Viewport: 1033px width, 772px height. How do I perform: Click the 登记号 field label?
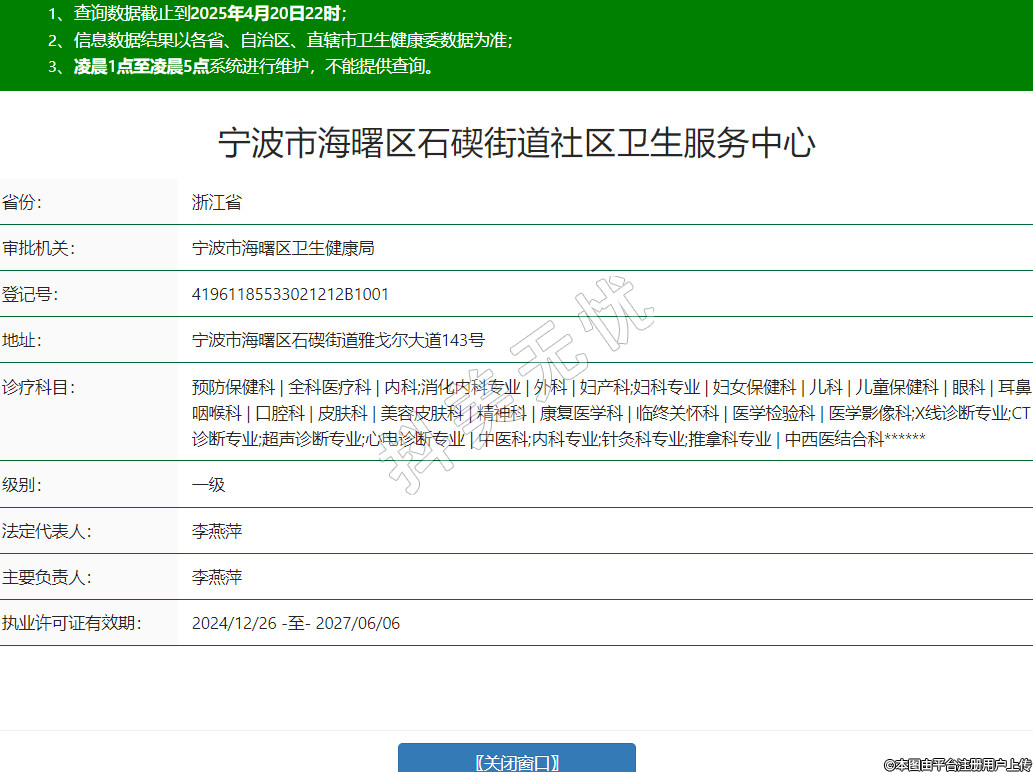pyautogui.click(x=30, y=294)
